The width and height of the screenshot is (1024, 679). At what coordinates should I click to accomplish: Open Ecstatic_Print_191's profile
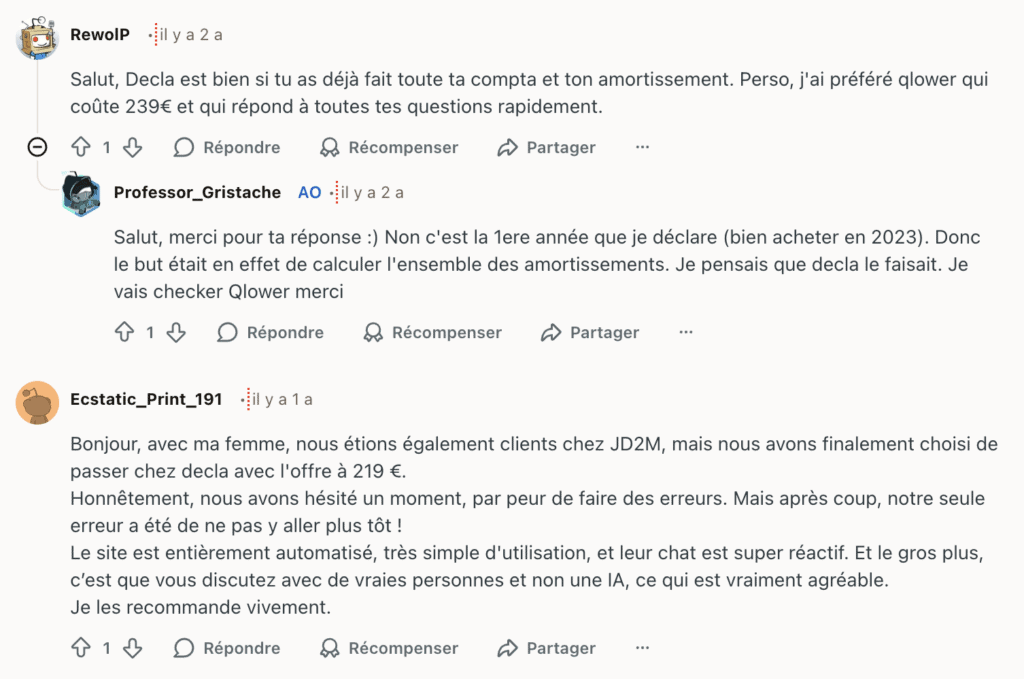(146, 397)
